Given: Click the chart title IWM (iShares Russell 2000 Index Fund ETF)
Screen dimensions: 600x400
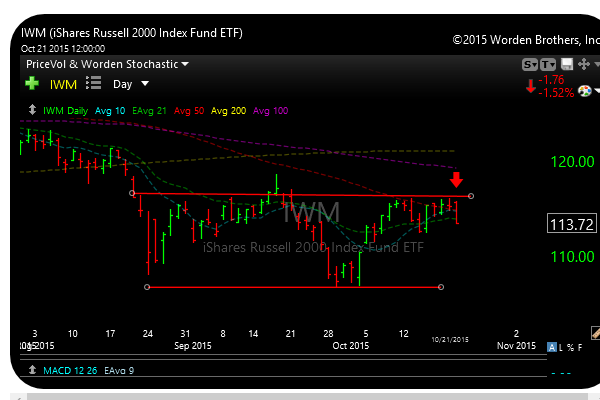Looking at the screenshot, I should coord(132,33).
